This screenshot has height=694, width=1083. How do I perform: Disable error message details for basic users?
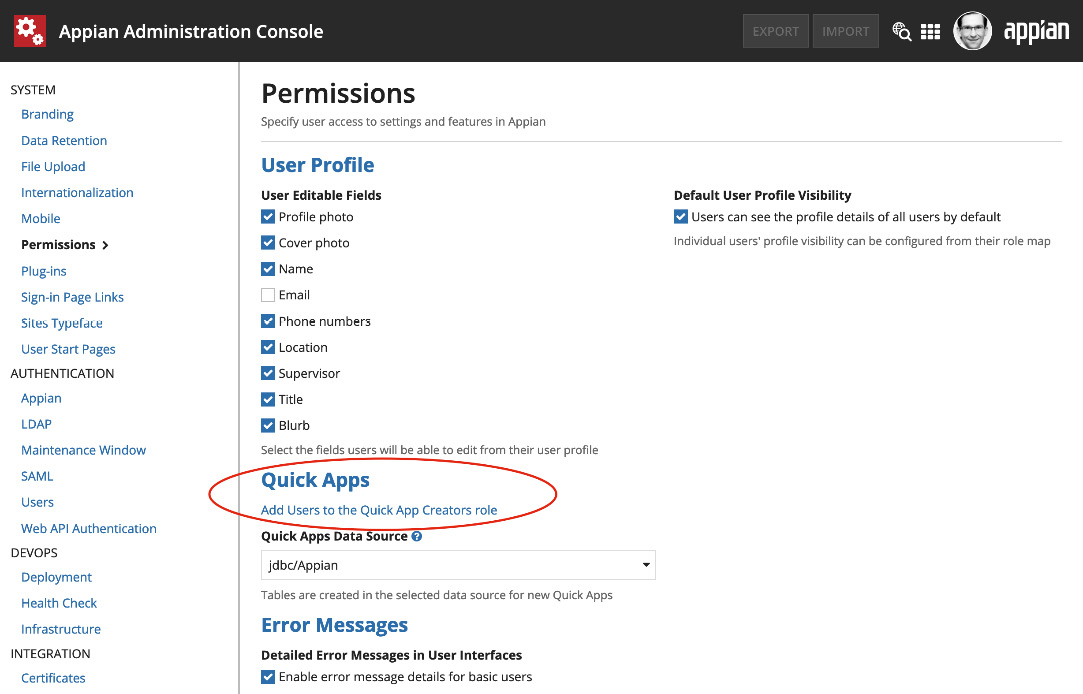268,677
